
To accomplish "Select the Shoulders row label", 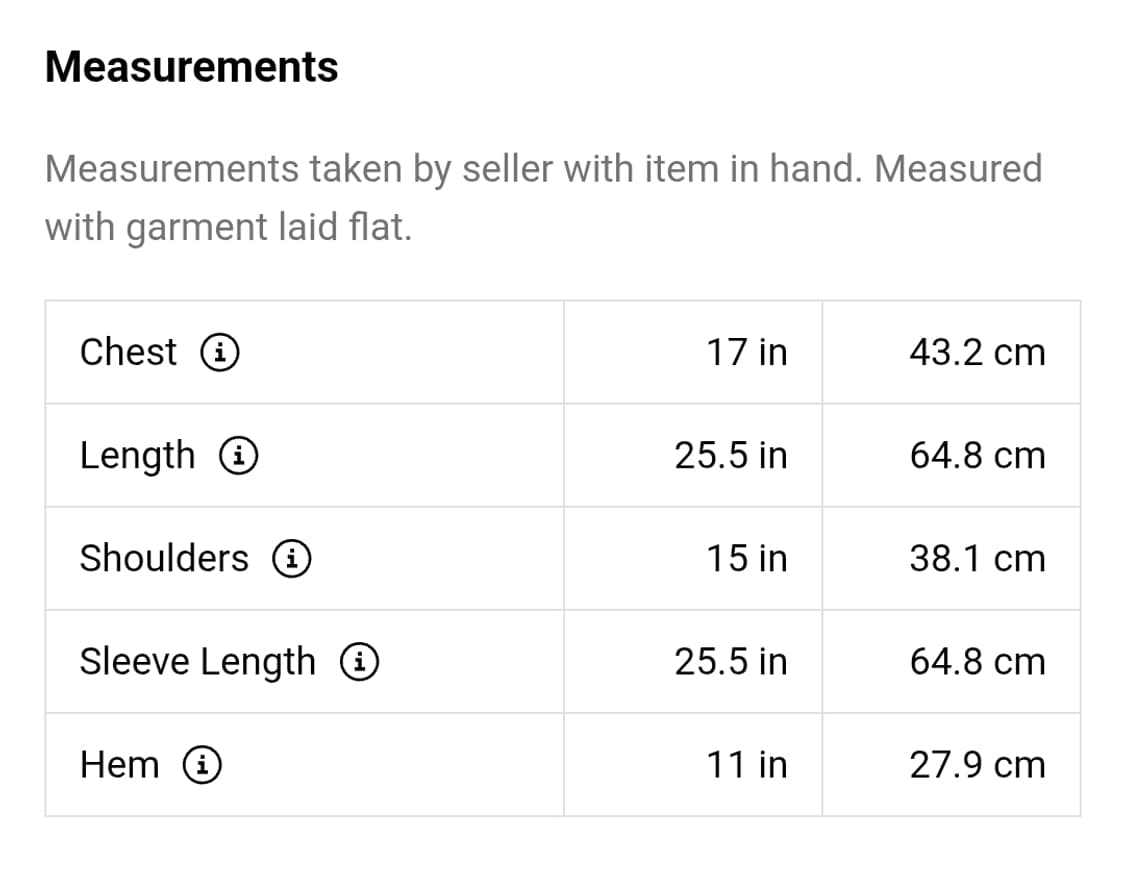I will pos(164,559).
